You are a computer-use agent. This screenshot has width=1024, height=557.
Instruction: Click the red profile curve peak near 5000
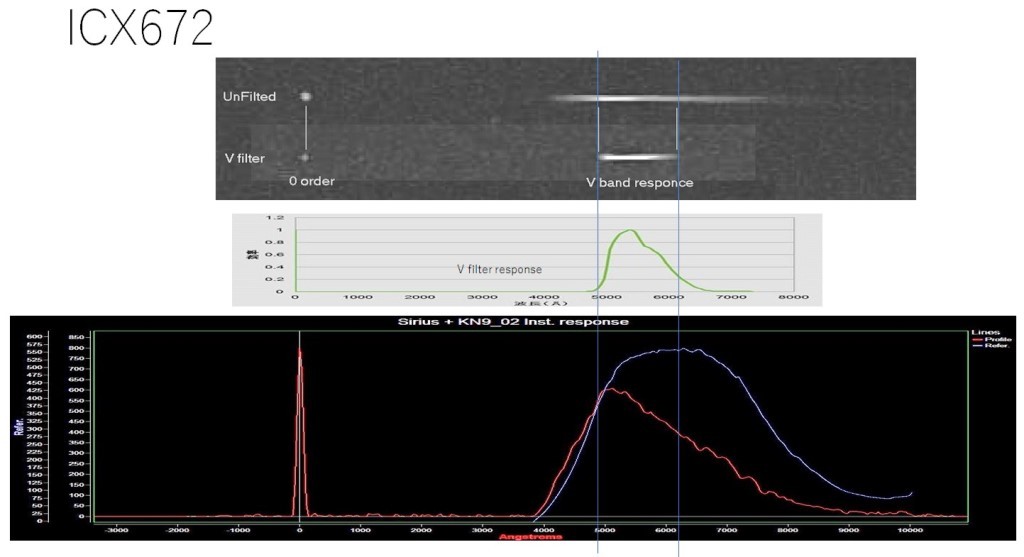click(x=610, y=390)
